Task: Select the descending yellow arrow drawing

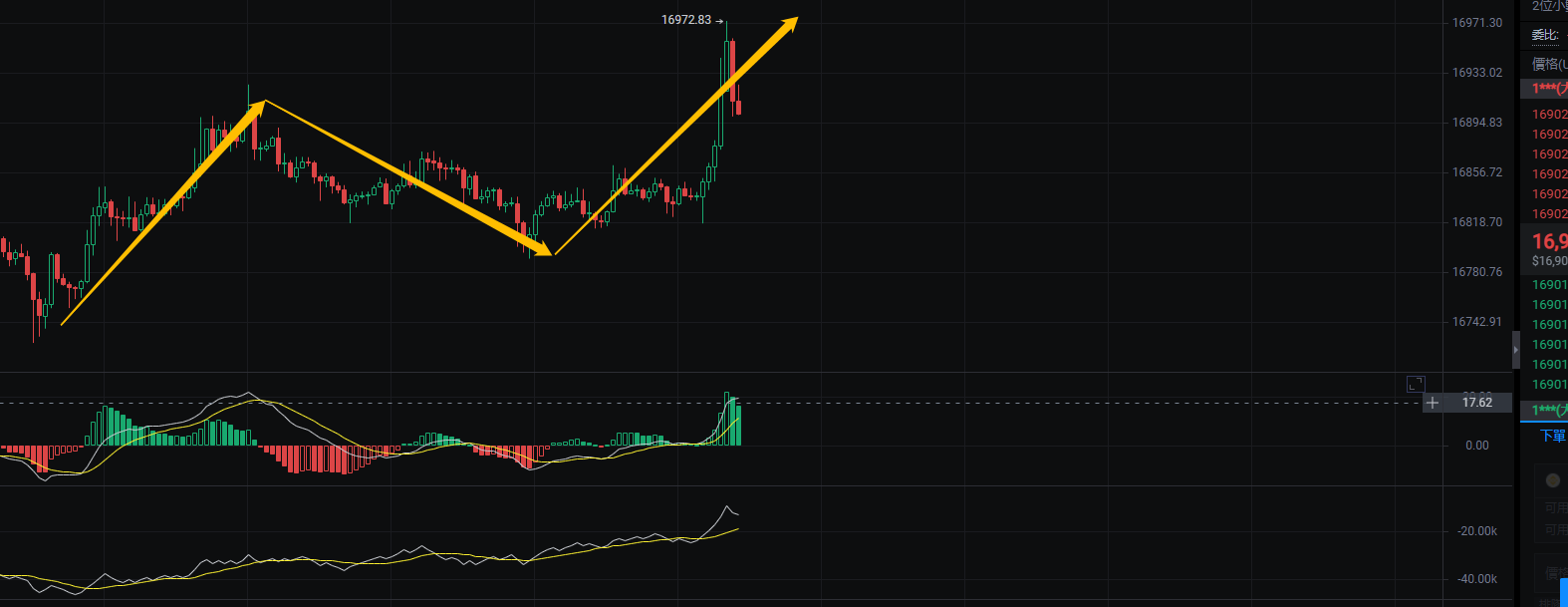Action: pos(408,178)
